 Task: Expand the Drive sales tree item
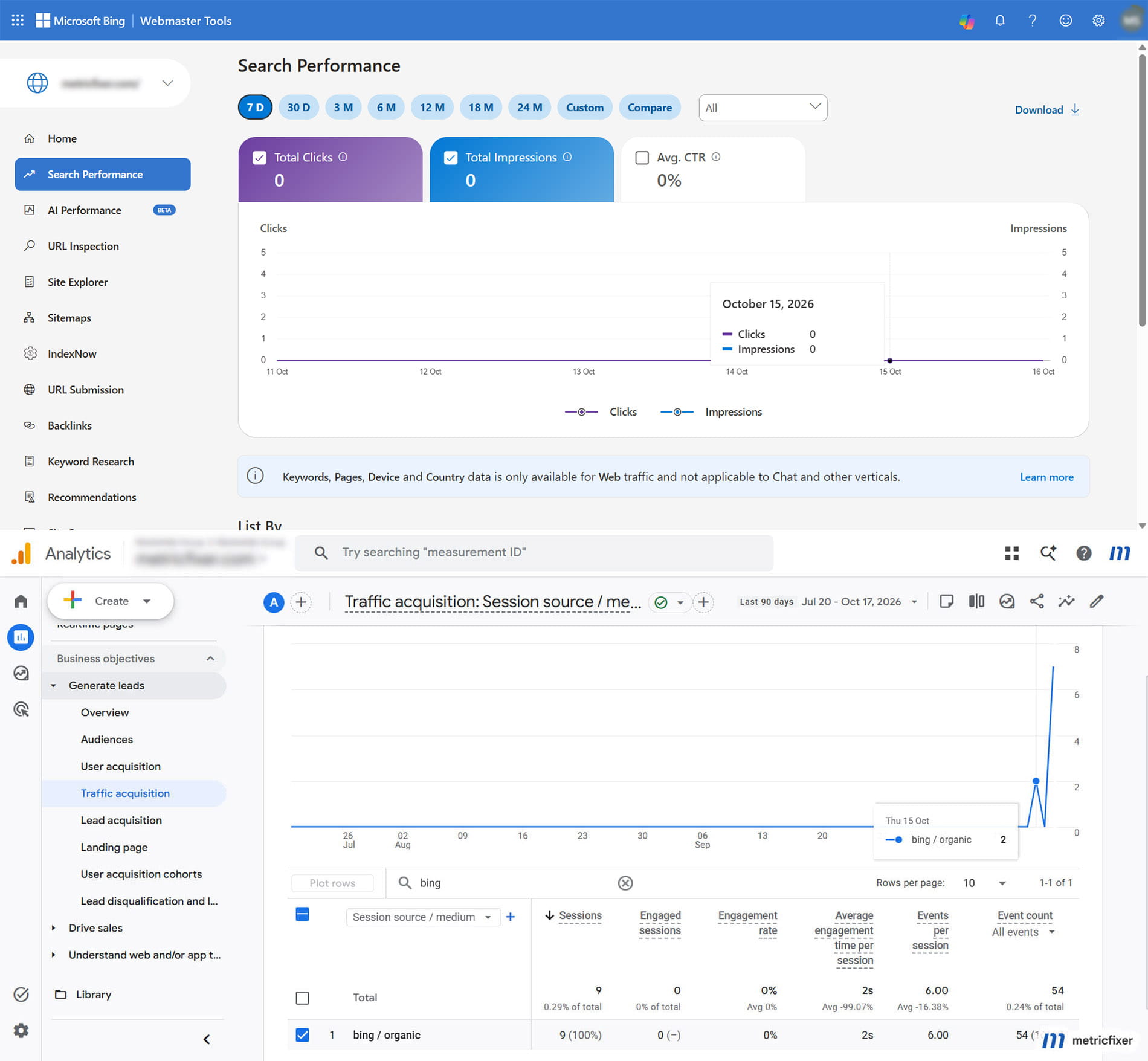point(53,928)
